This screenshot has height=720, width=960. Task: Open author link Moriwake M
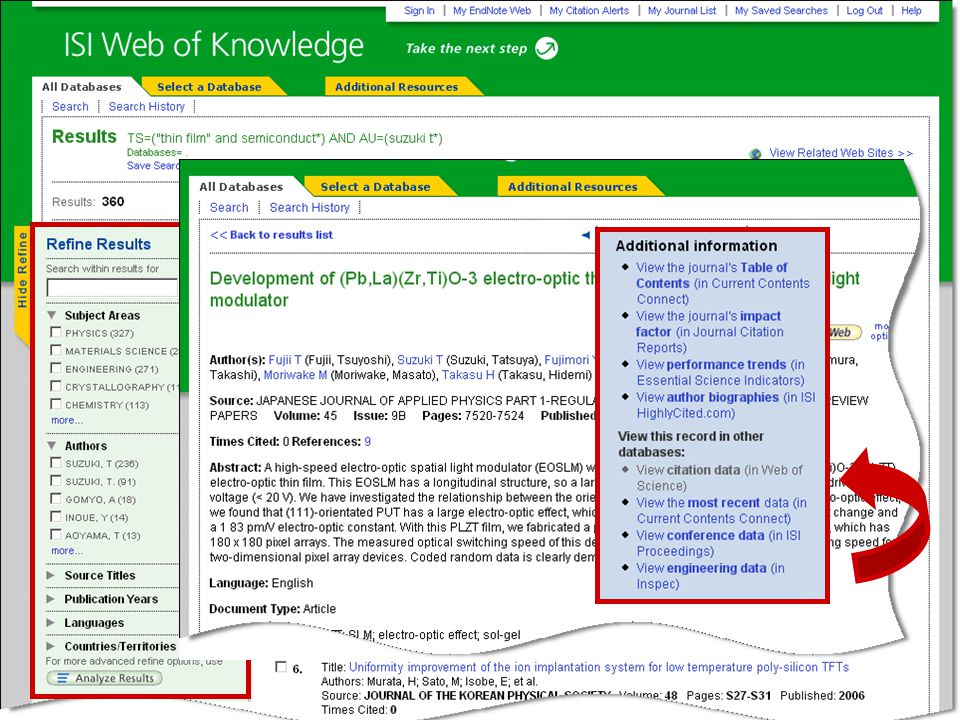pos(295,375)
